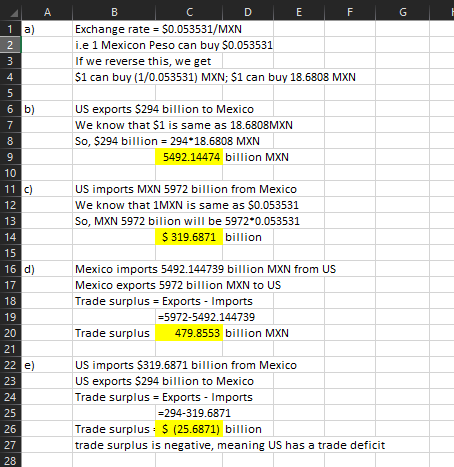
Task: Select yellow cell $ 319.6871
Action: pyautogui.click(x=189, y=237)
